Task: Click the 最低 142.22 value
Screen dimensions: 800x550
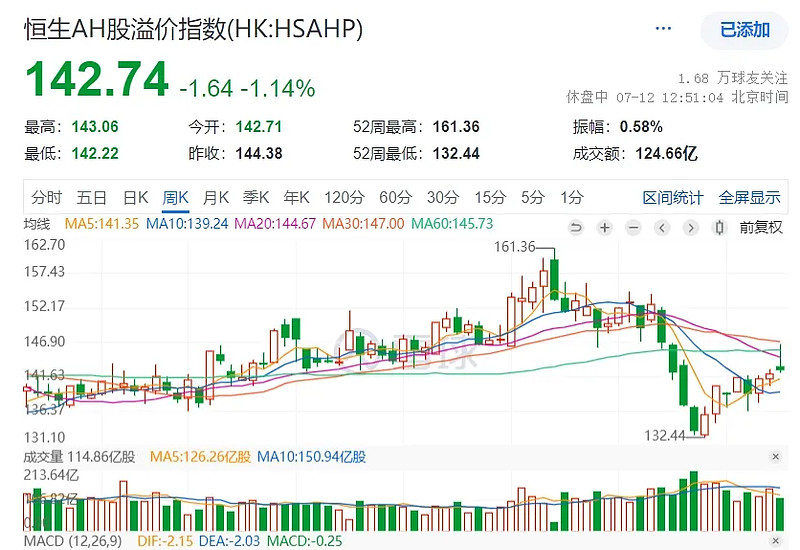Action: click(x=95, y=154)
